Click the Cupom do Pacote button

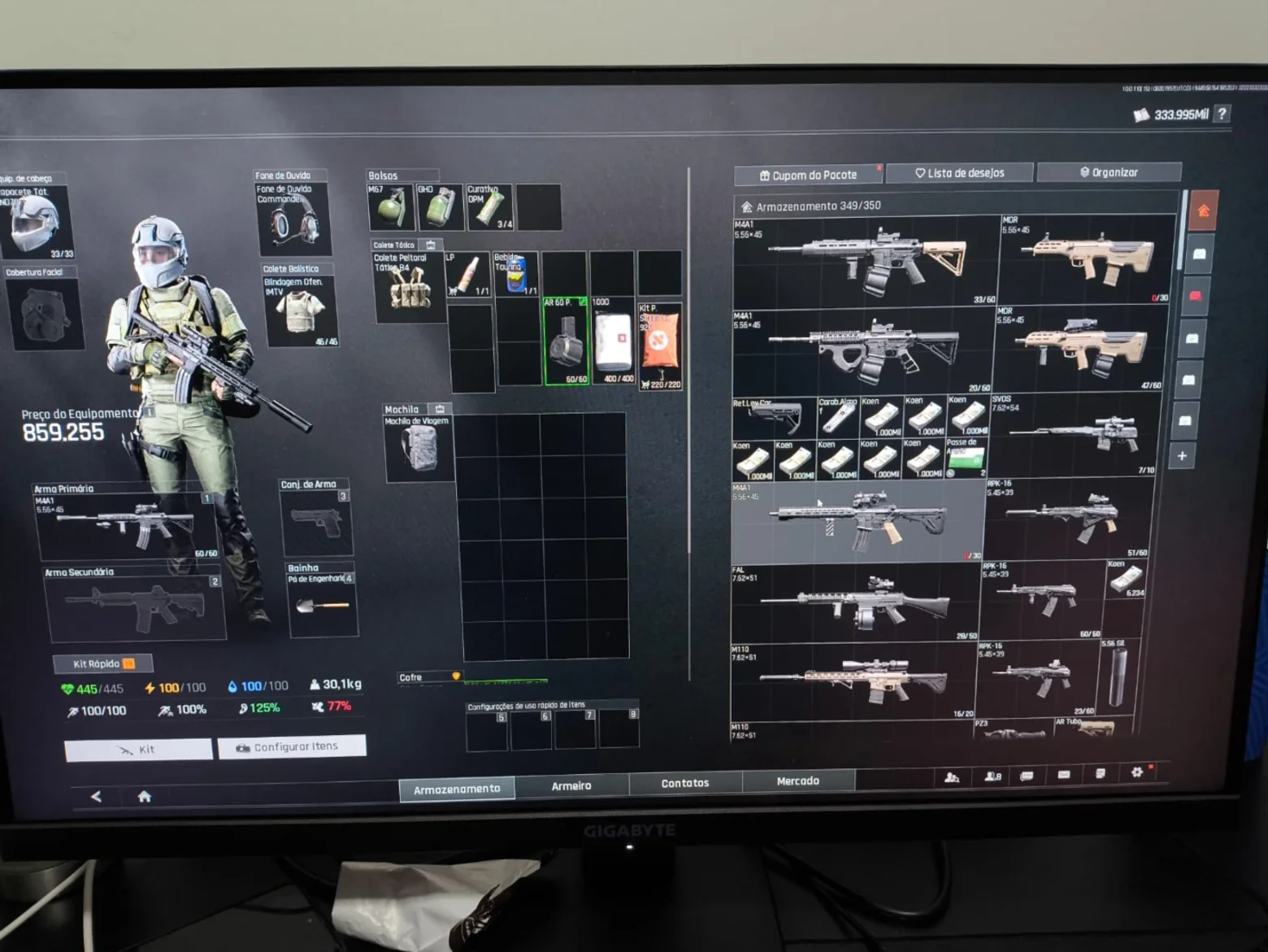[x=809, y=175]
